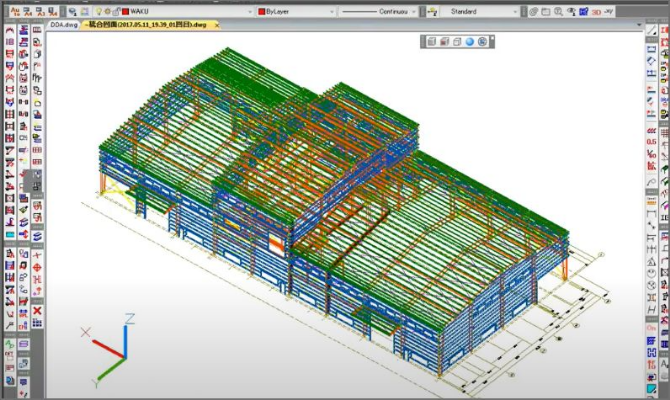Click the CH icon in left toolbar
The width and height of the screenshot is (670, 400).
(24, 138)
